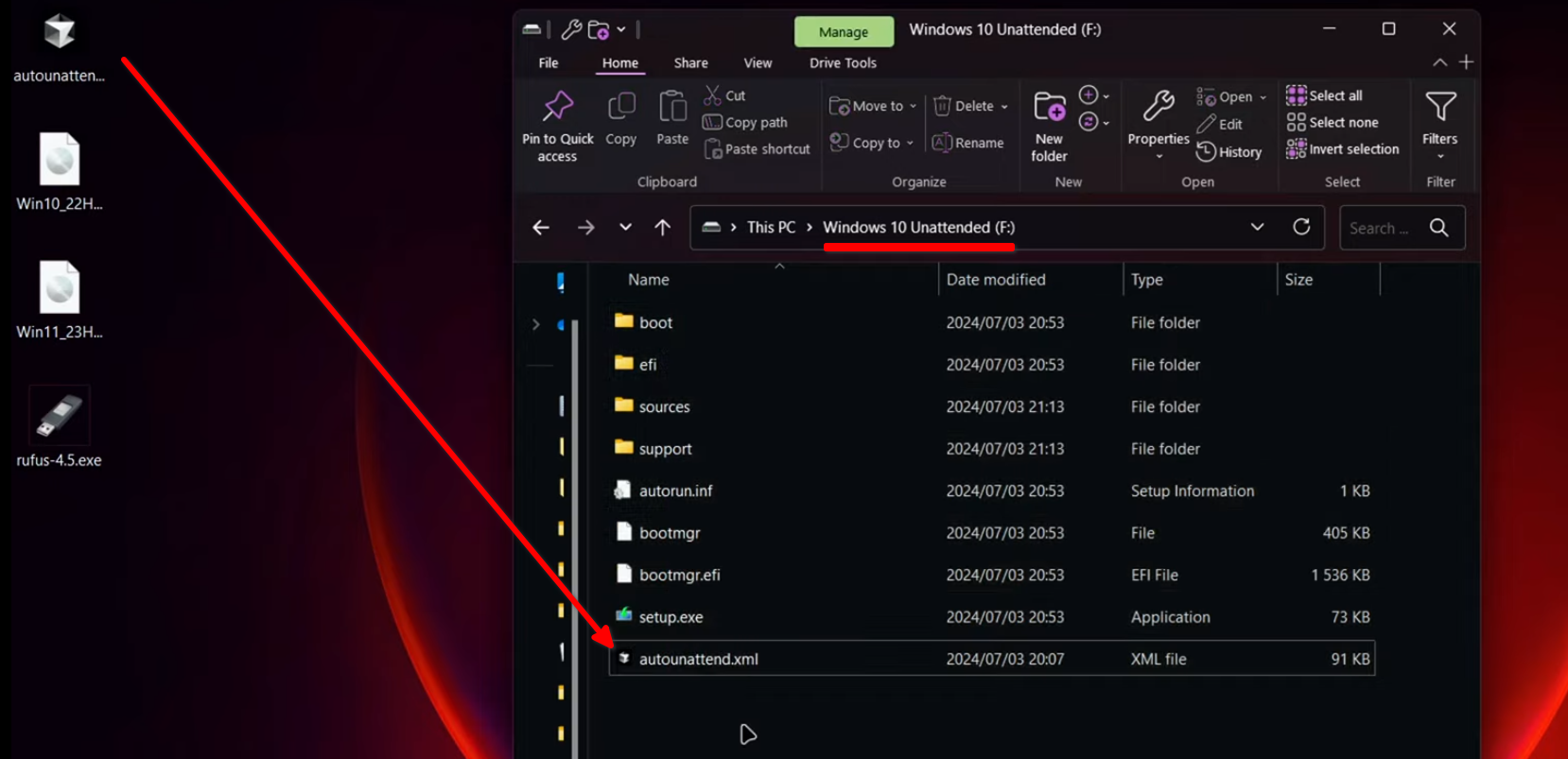Screen dimensions: 1568x759
Task: Expand navigation pane tree chevron
Action: click(x=536, y=325)
